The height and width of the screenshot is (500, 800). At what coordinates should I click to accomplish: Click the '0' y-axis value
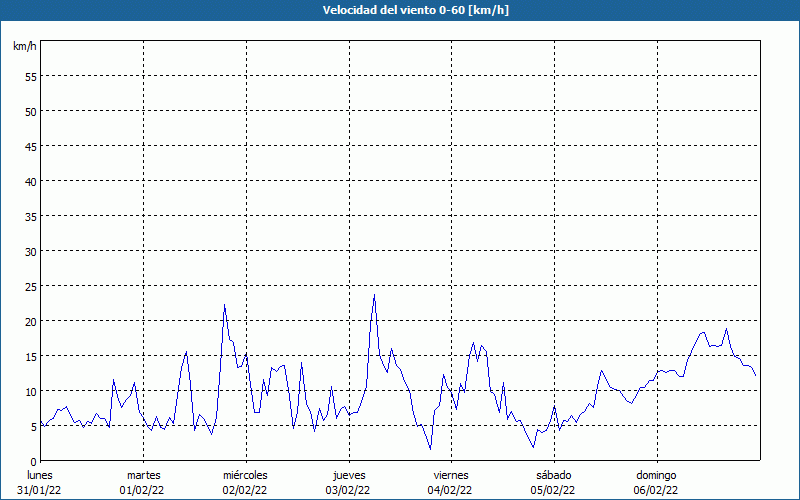pyautogui.click(x=34, y=462)
